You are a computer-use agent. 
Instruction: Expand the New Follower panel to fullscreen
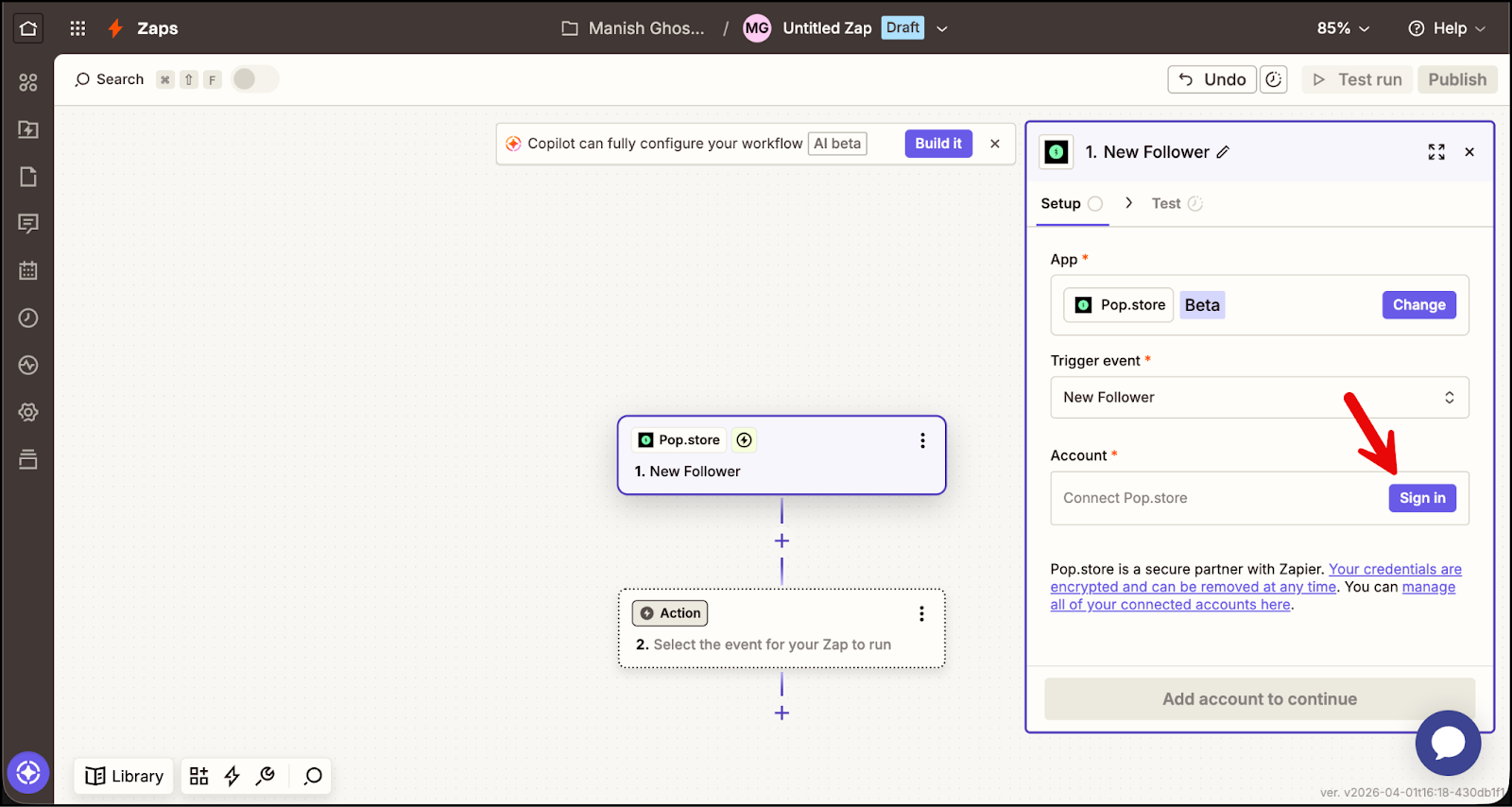click(x=1436, y=152)
